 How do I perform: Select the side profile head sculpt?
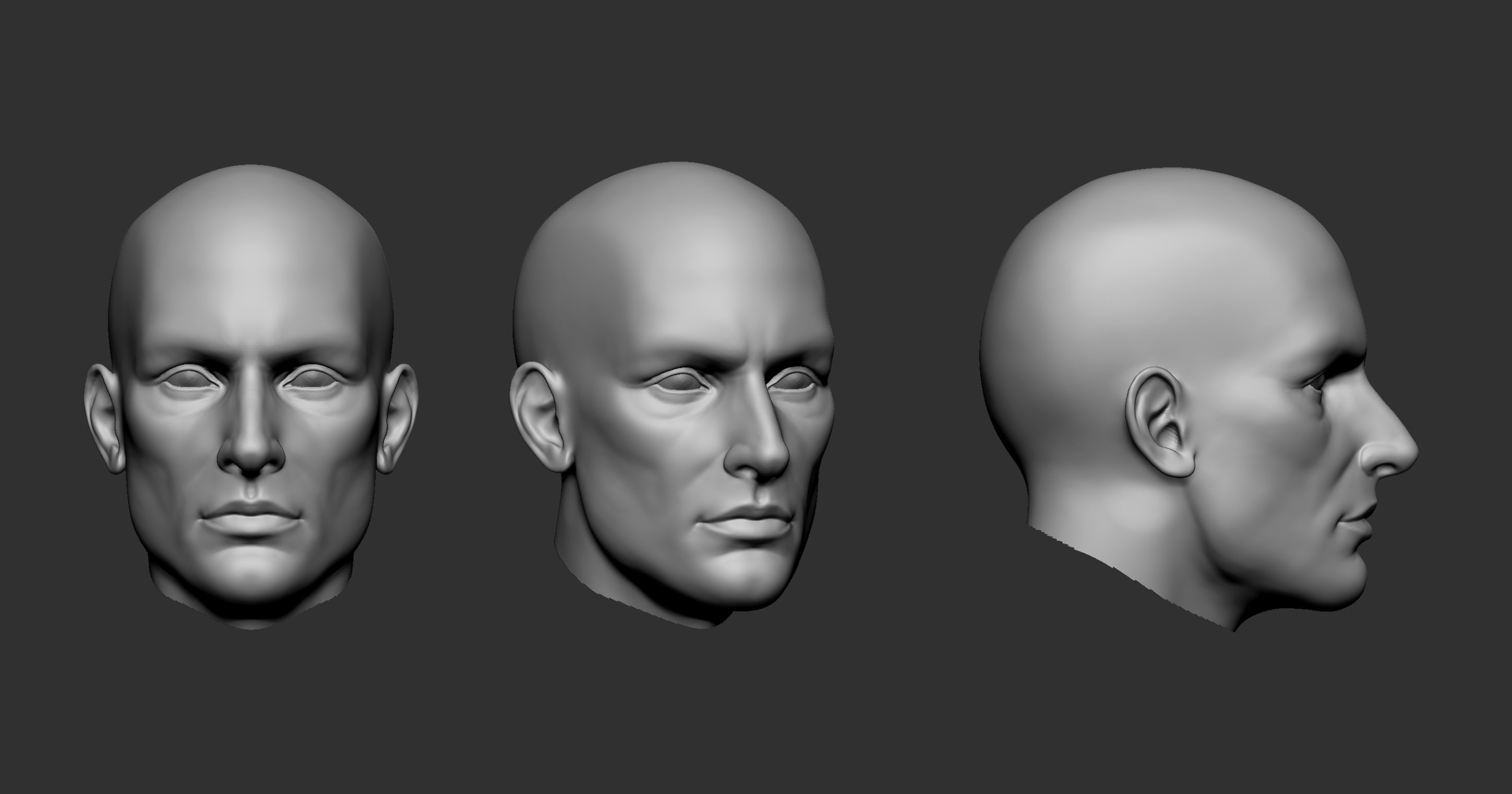tap(1198, 399)
